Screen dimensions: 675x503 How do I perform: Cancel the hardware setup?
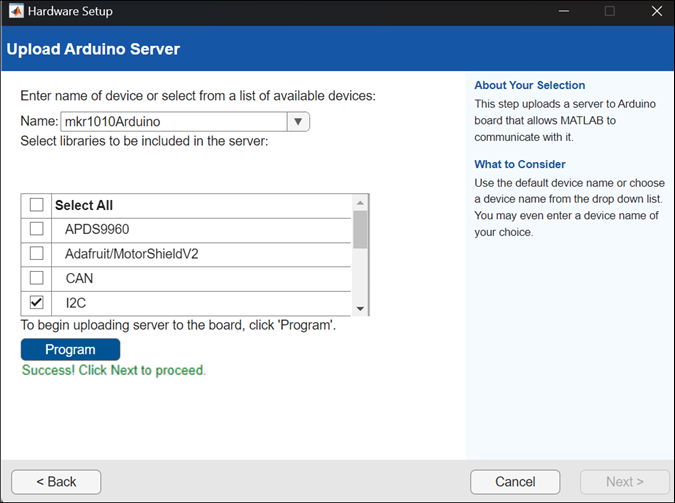[514, 481]
